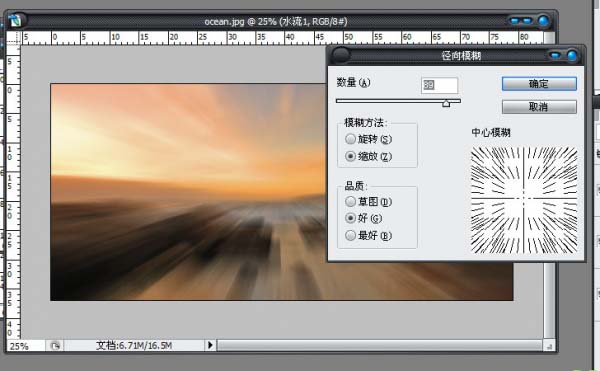600x371 pixels.
Task: Choose 草图 (D) quality option
Action: point(351,202)
